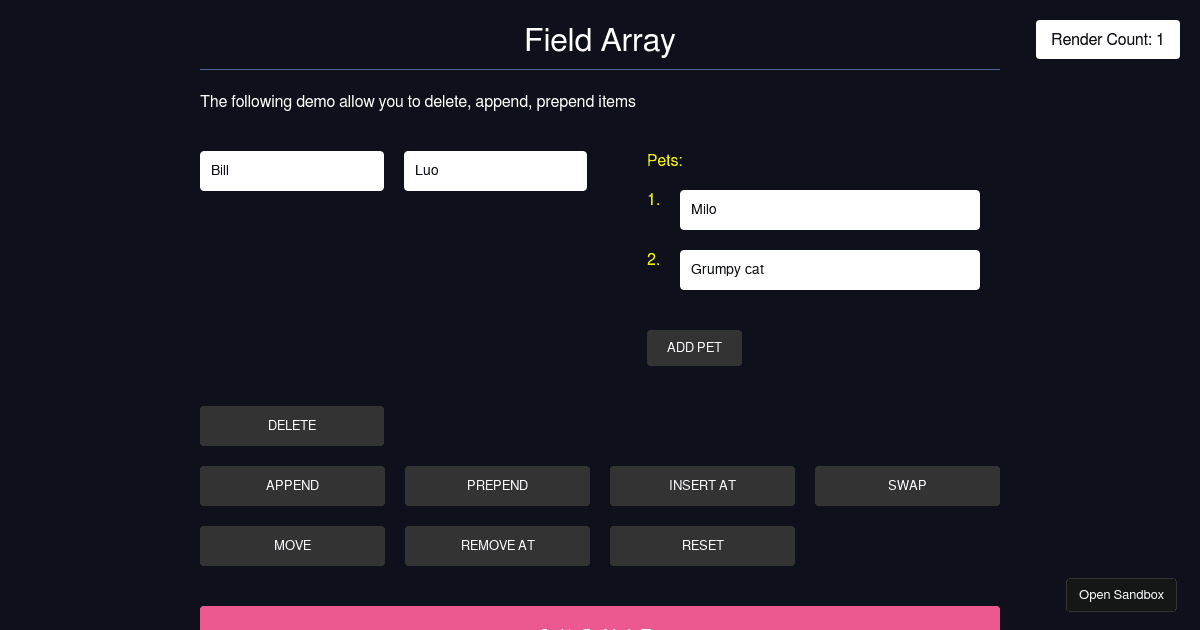Click the DELETE button

[x=292, y=425]
